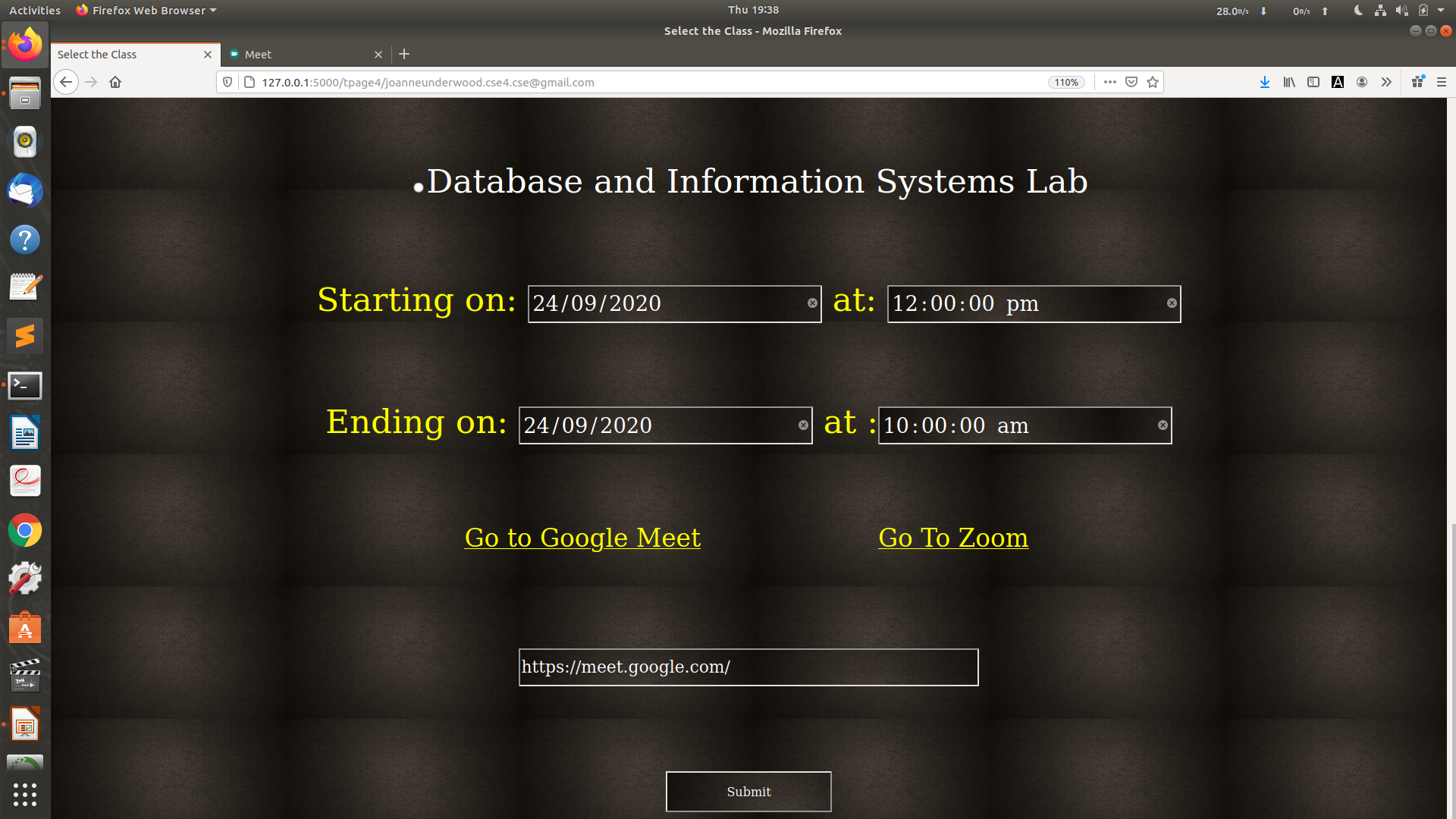Click the 110% zoom level indicator

[1066, 82]
